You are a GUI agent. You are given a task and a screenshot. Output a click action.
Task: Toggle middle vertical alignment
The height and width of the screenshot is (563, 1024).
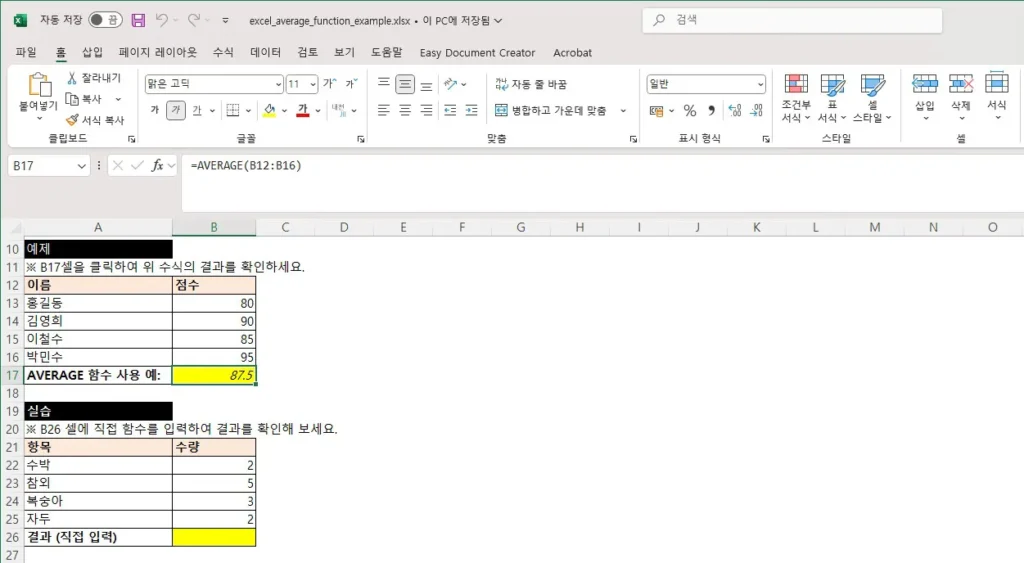click(x=405, y=84)
